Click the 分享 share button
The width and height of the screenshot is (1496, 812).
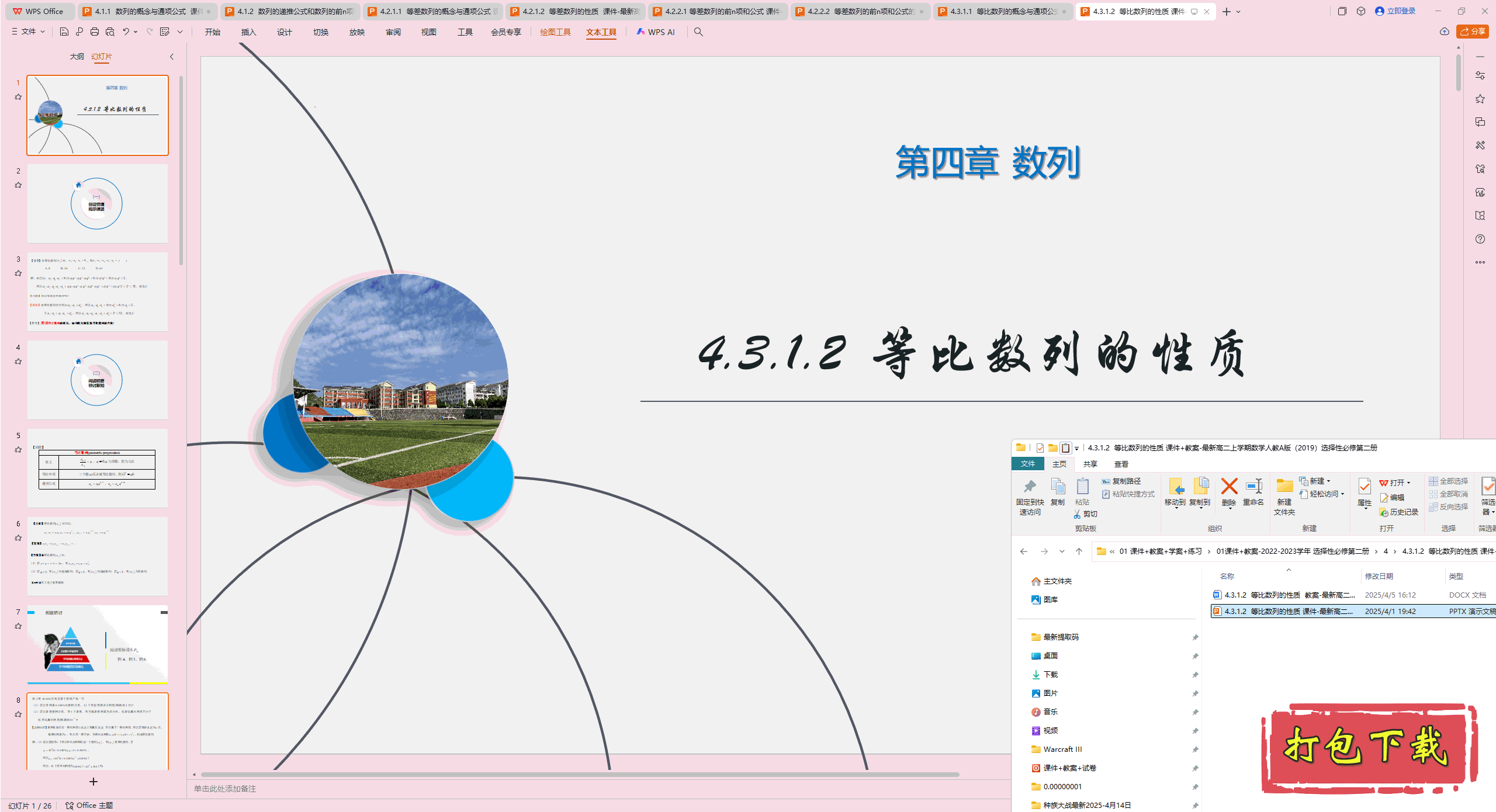1473,32
